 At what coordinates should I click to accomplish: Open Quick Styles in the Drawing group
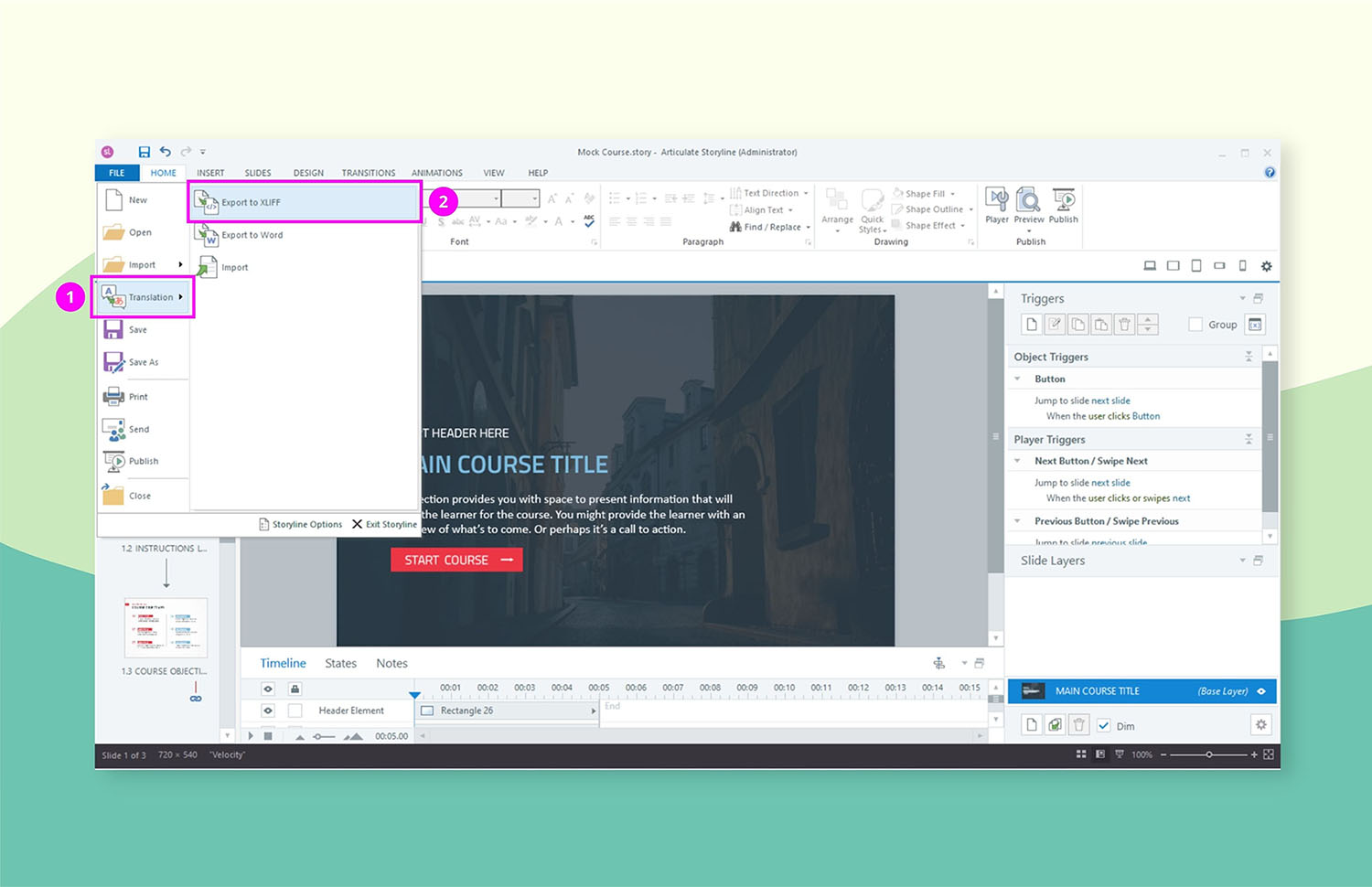872,210
